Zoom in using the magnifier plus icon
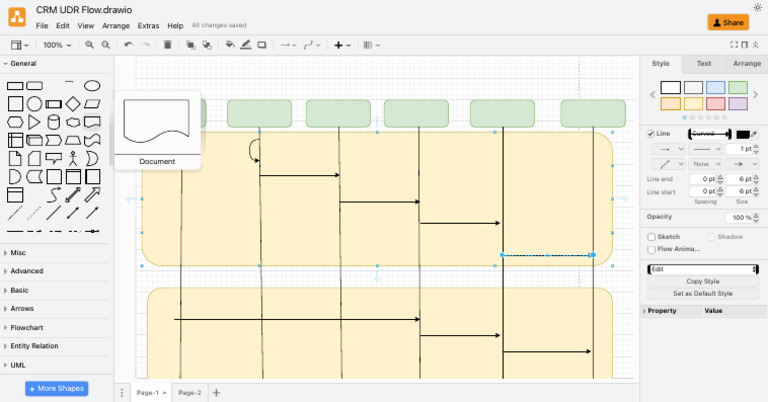This screenshot has height=402, width=768. click(89, 45)
